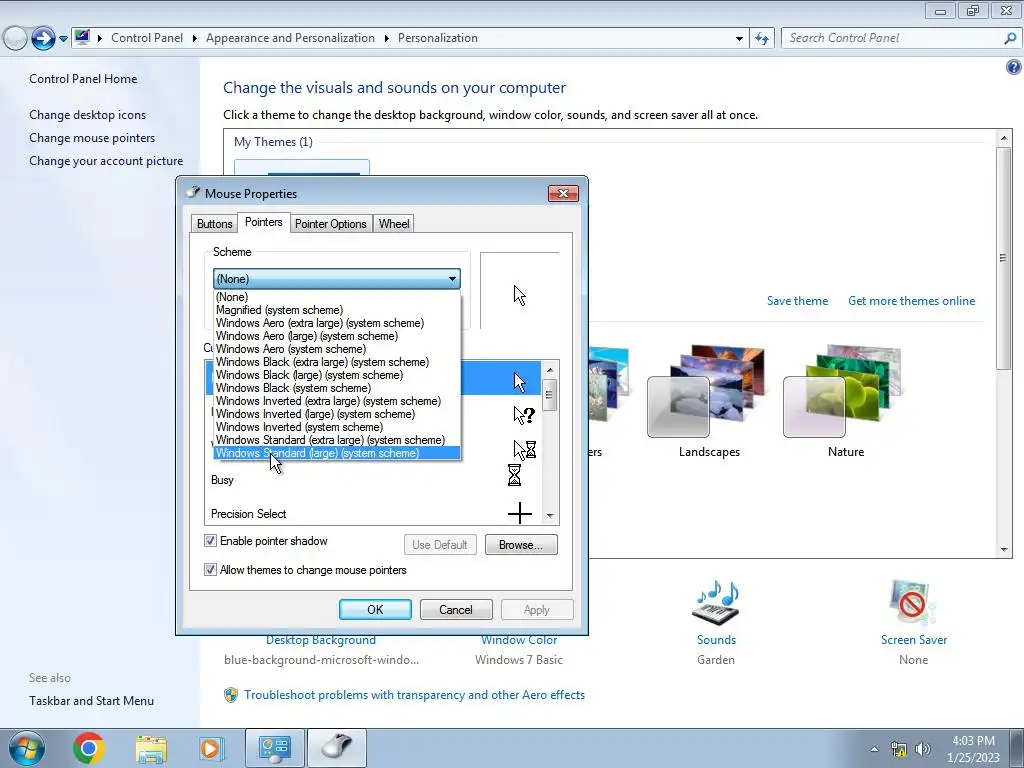The width and height of the screenshot is (1024, 768).
Task: Click the Forward navigation arrow button
Action: (43, 38)
